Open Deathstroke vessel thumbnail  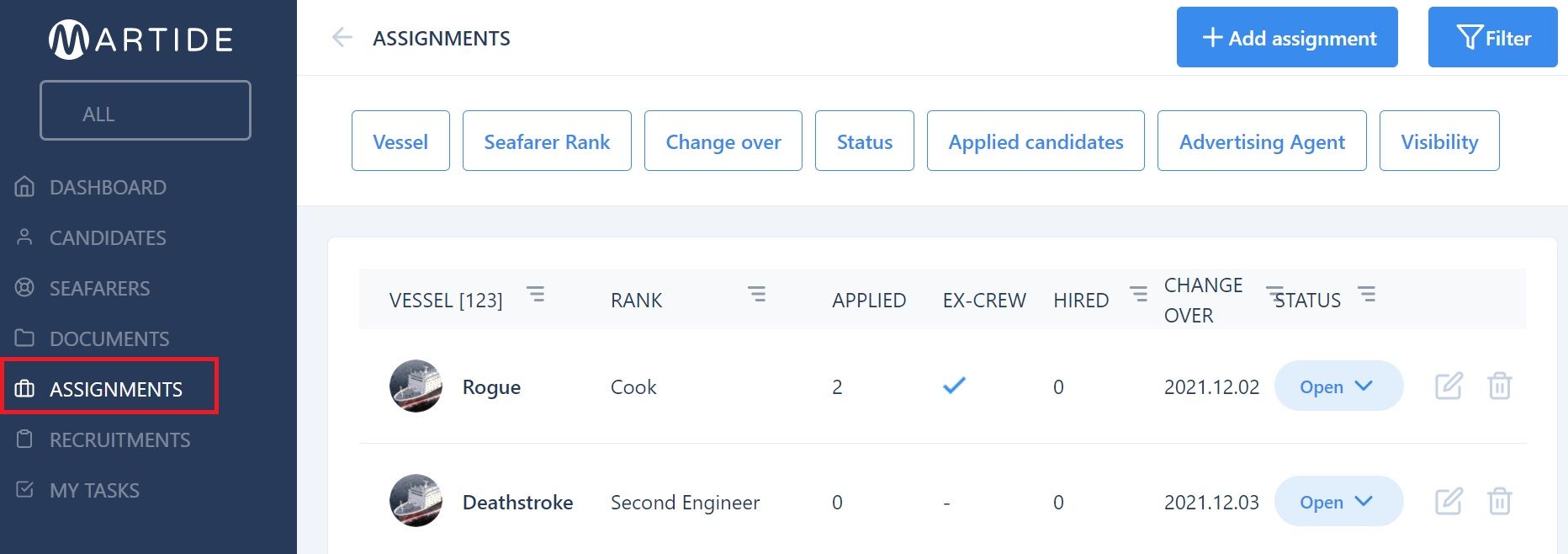pyautogui.click(x=416, y=501)
